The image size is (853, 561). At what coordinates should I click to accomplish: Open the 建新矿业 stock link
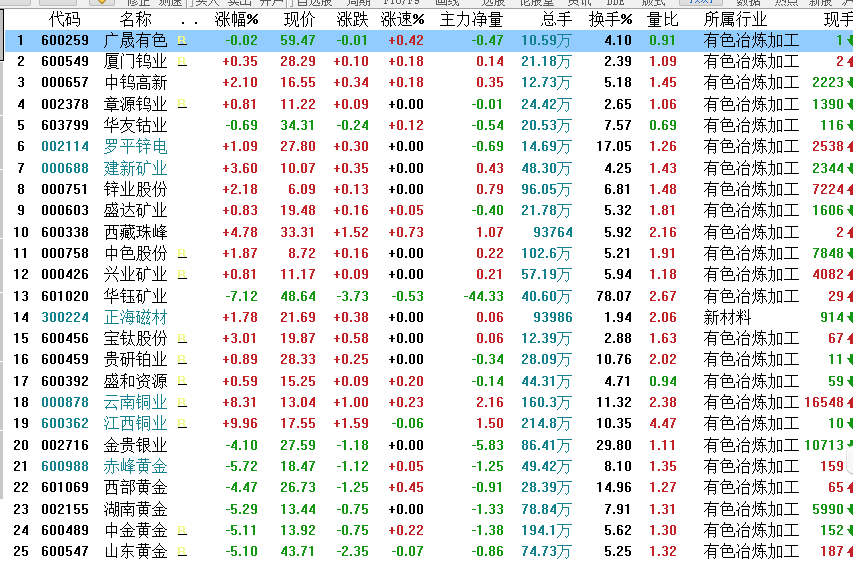[x=135, y=169]
